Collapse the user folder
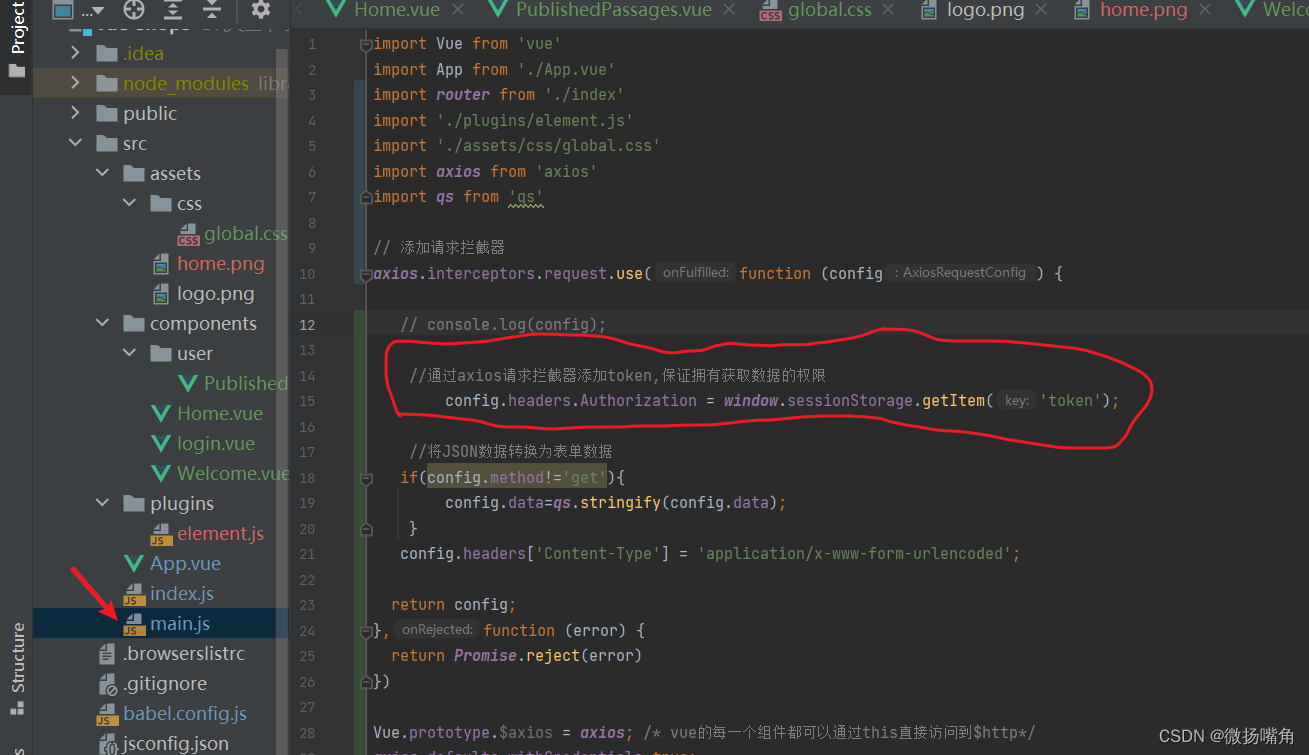 (x=130, y=353)
